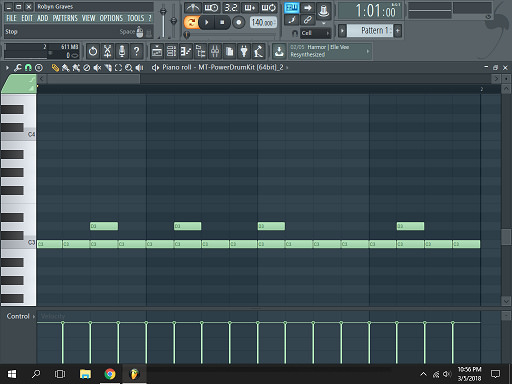
Task: Click the song position slider handle
Action: tap(187, 35)
